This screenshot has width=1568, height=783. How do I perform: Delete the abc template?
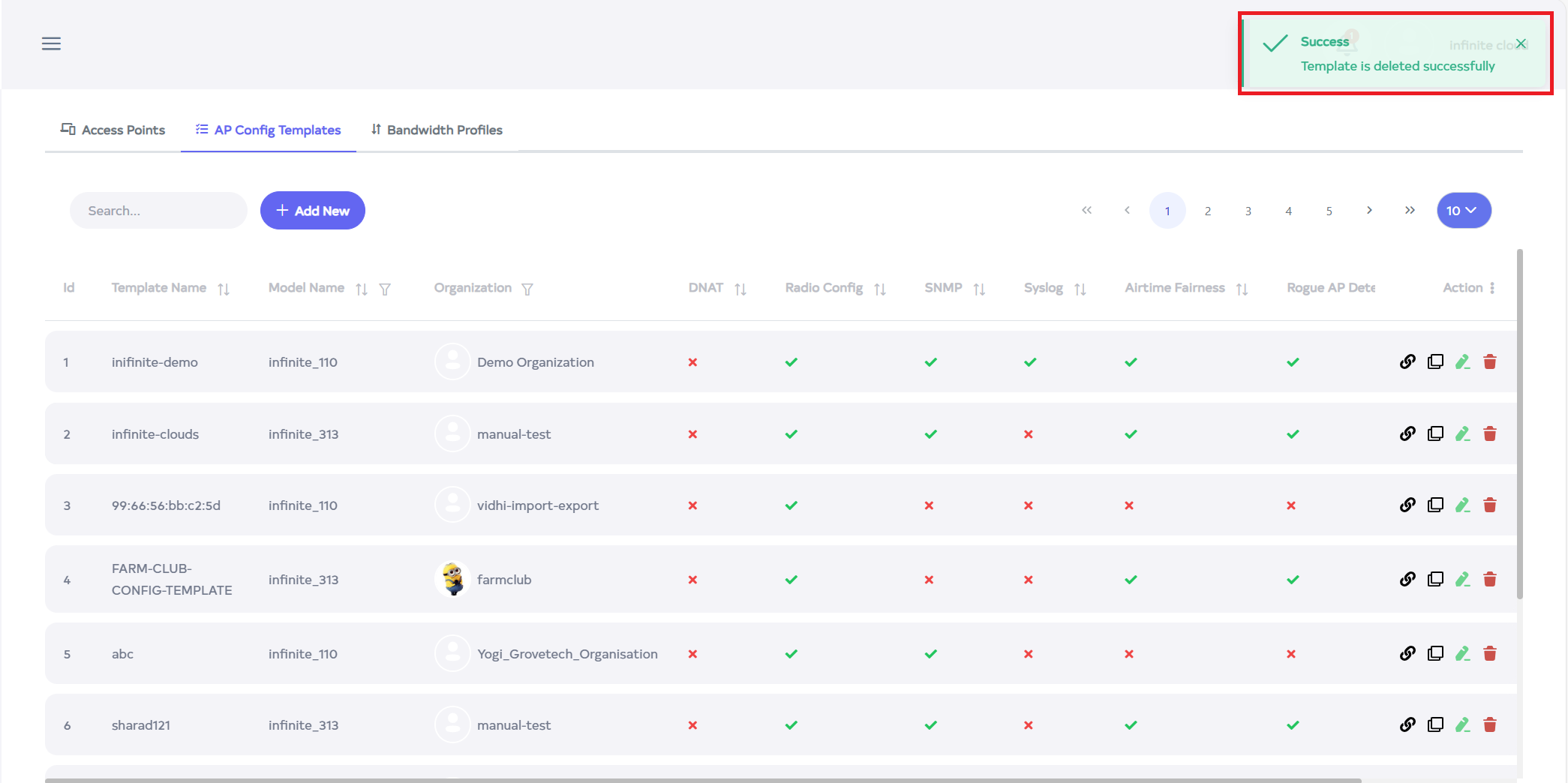coord(1490,654)
